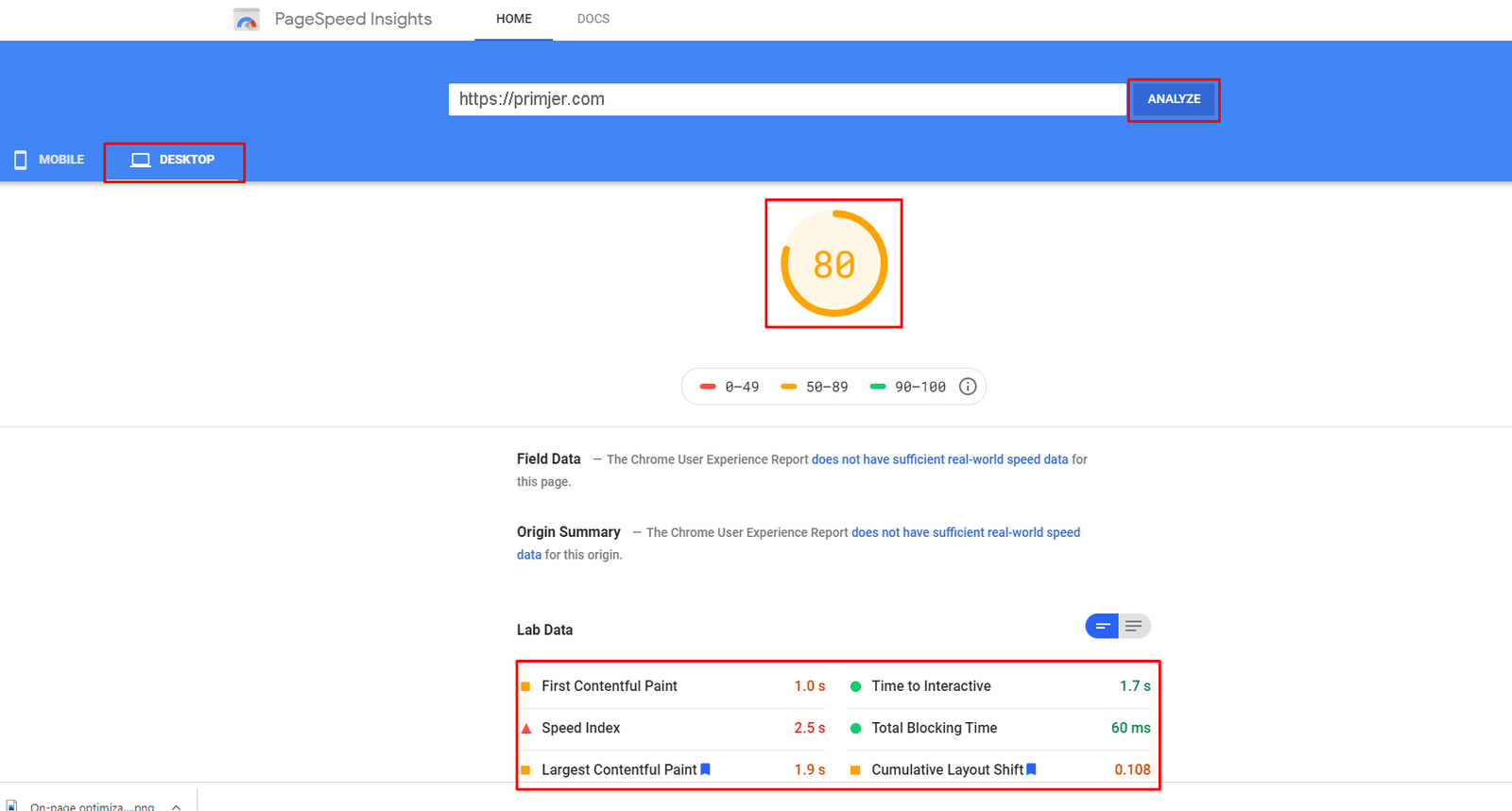Click the Origin Summary heading

tap(569, 532)
